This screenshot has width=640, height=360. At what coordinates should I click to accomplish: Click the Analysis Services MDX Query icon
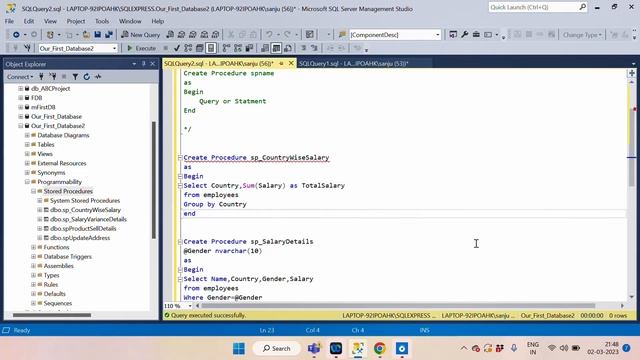(x=181, y=35)
